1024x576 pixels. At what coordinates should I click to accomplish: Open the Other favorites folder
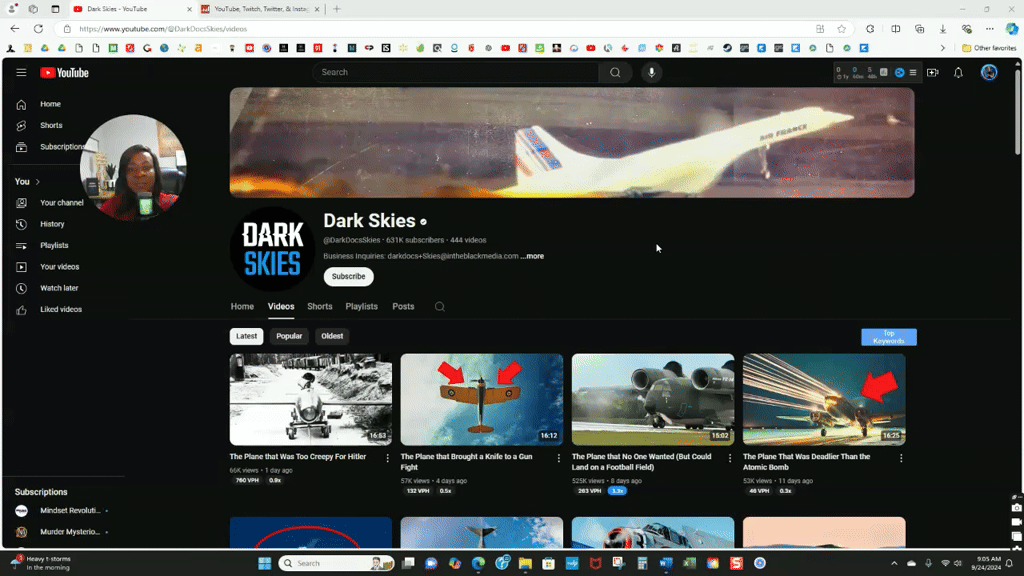[989, 48]
